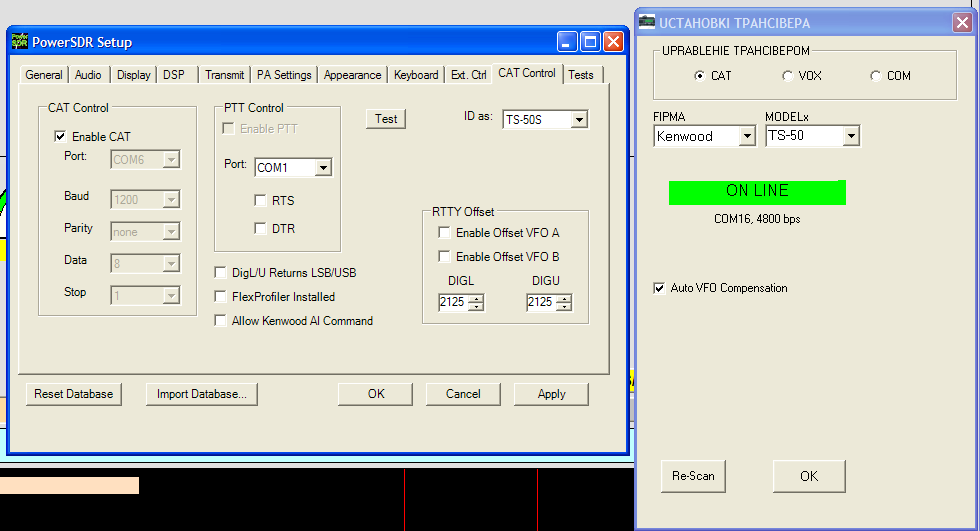Uncheck the Enable CAT checkbox
Viewport: 980px width, 531px height.
pyautogui.click(x=60, y=137)
